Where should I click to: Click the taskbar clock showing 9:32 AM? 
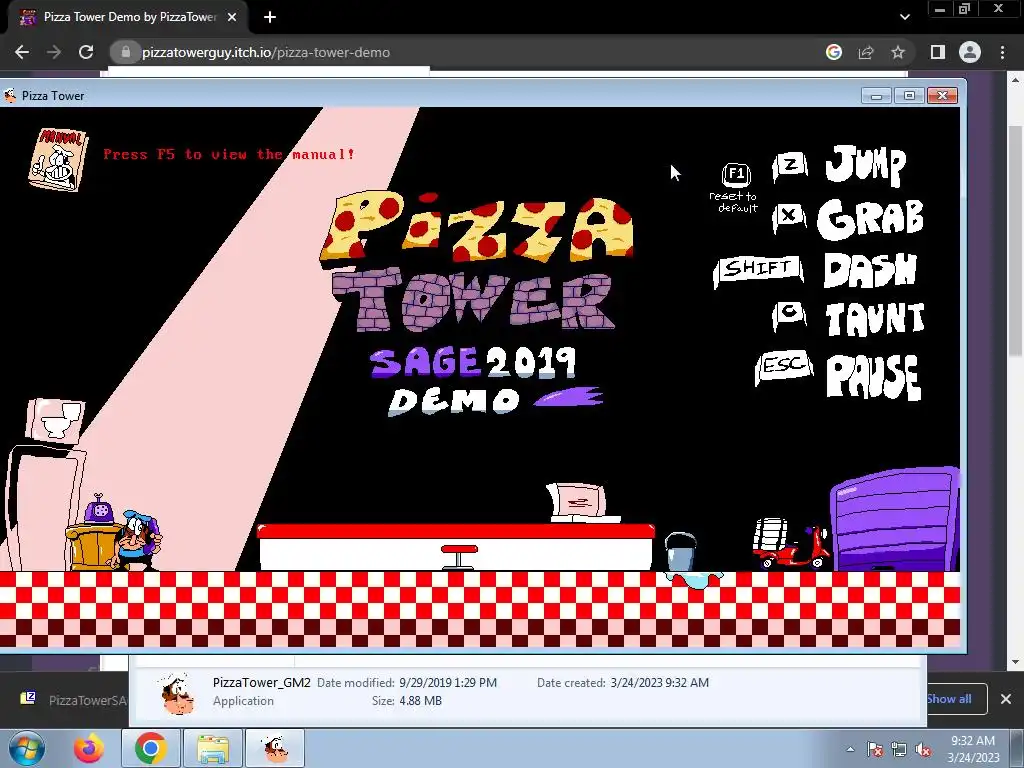[x=973, y=748]
